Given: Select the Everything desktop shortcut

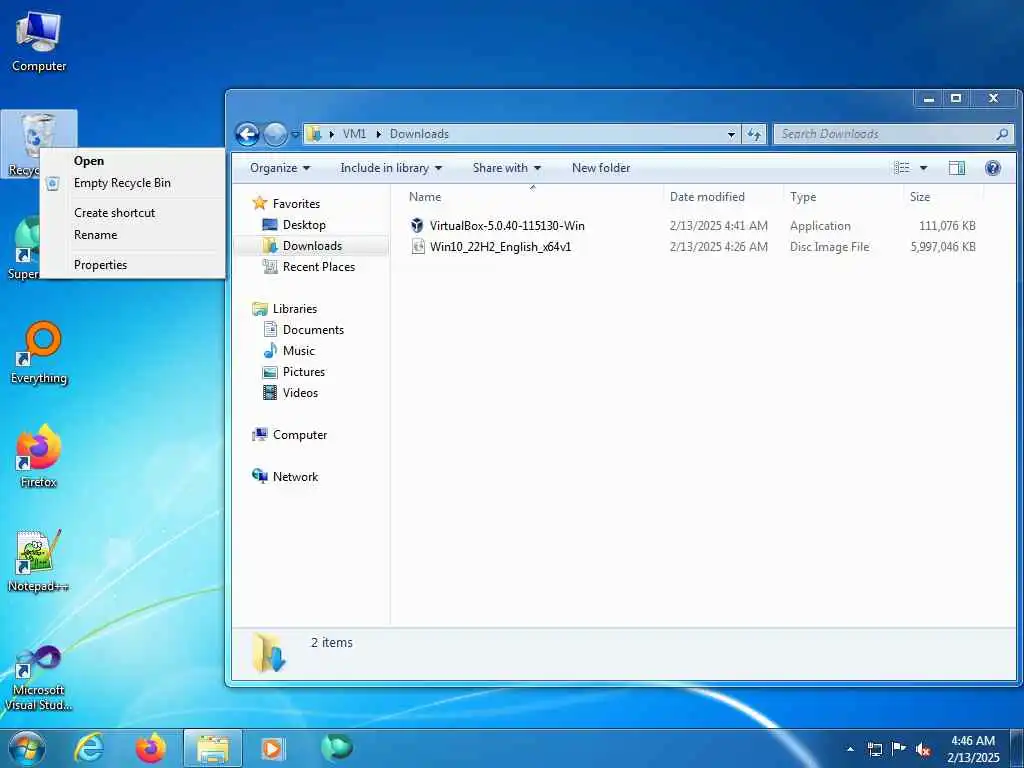Looking at the screenshot, I should pyautogui.click(x=39, y=353).
